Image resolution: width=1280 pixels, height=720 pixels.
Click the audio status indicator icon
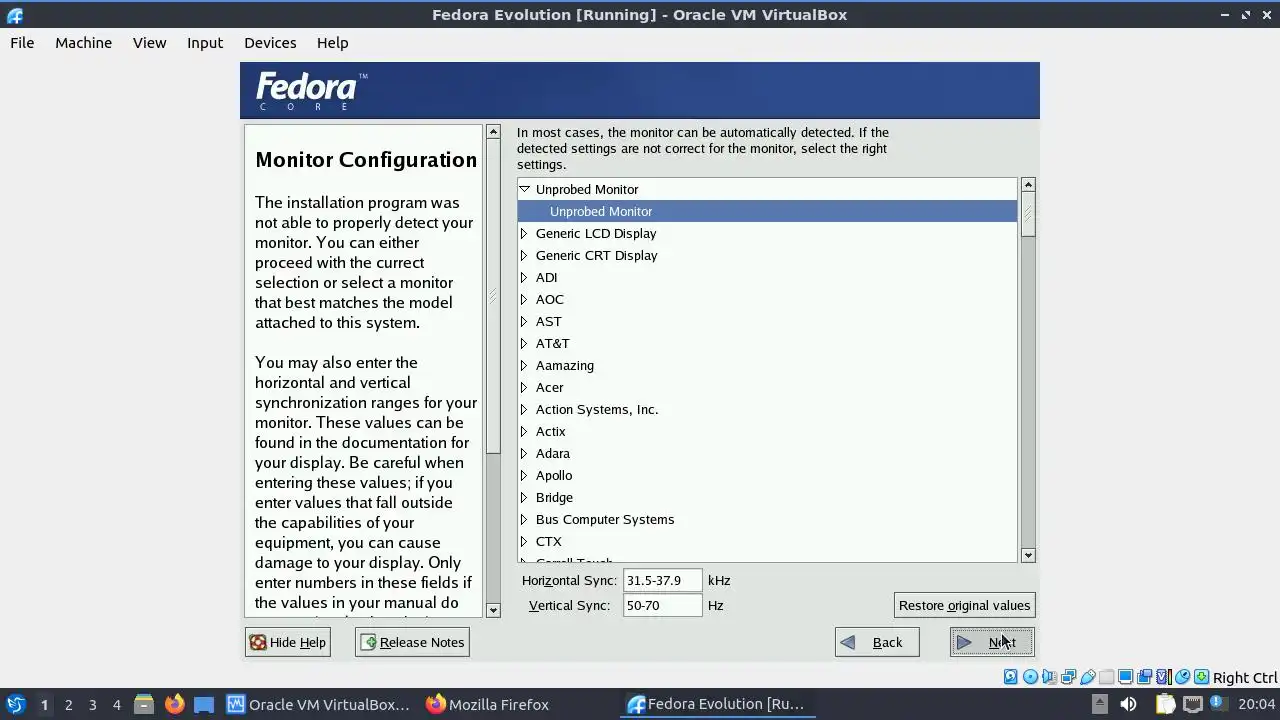[1049, 677]
